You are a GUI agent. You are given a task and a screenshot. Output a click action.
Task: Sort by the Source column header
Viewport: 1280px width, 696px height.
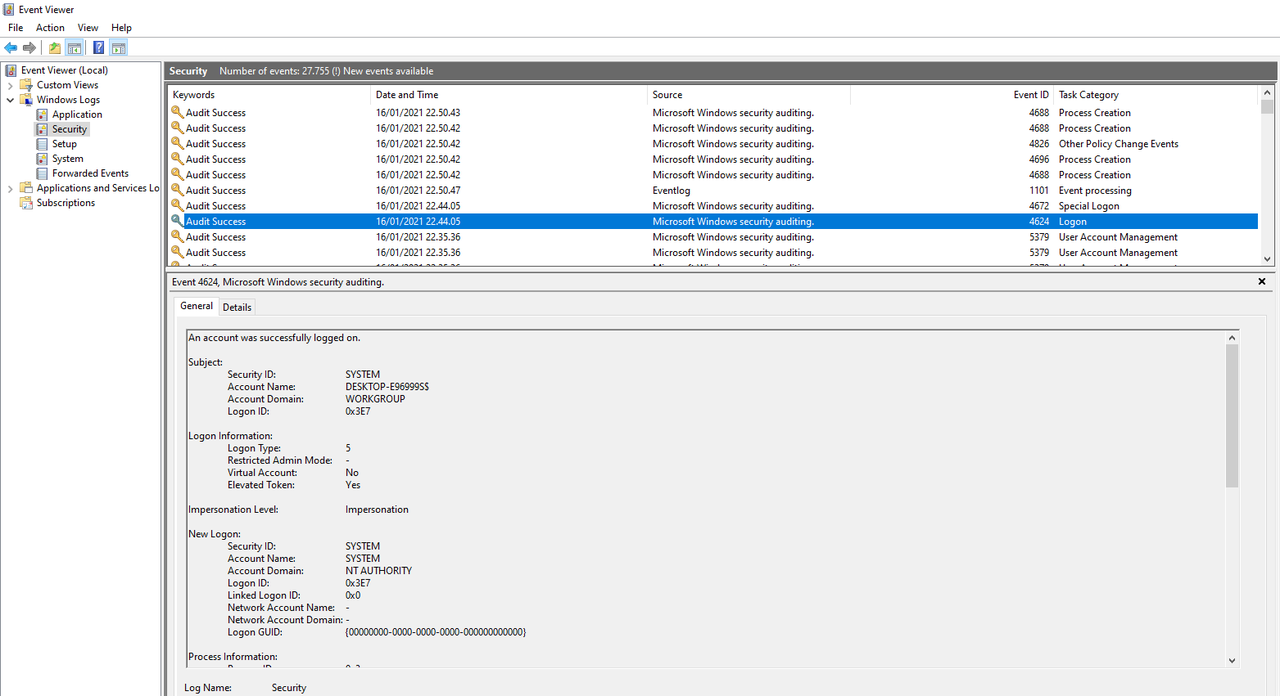tap(749, 95)
